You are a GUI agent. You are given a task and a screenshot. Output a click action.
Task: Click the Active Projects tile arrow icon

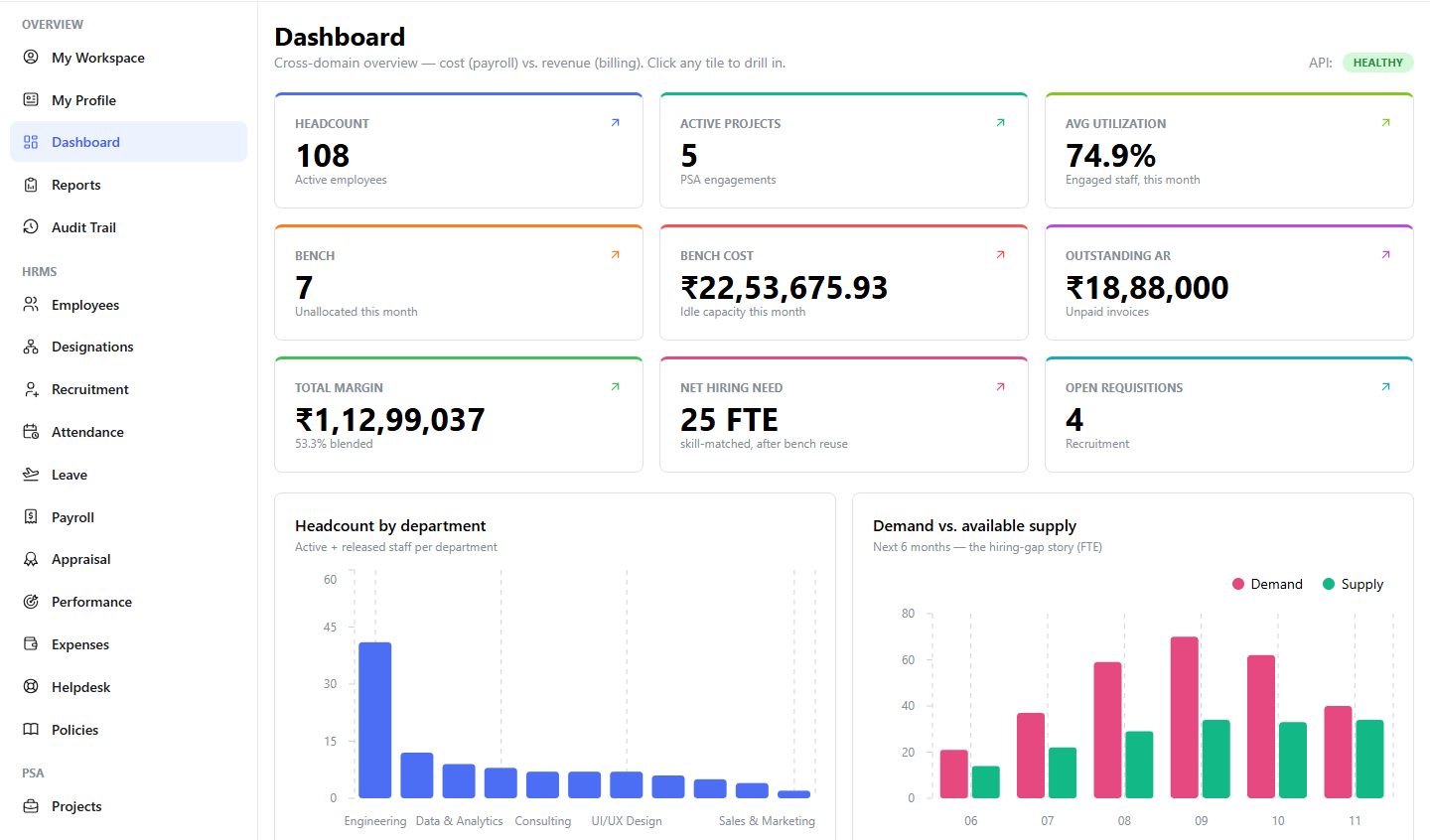(x=1001, y=123)
